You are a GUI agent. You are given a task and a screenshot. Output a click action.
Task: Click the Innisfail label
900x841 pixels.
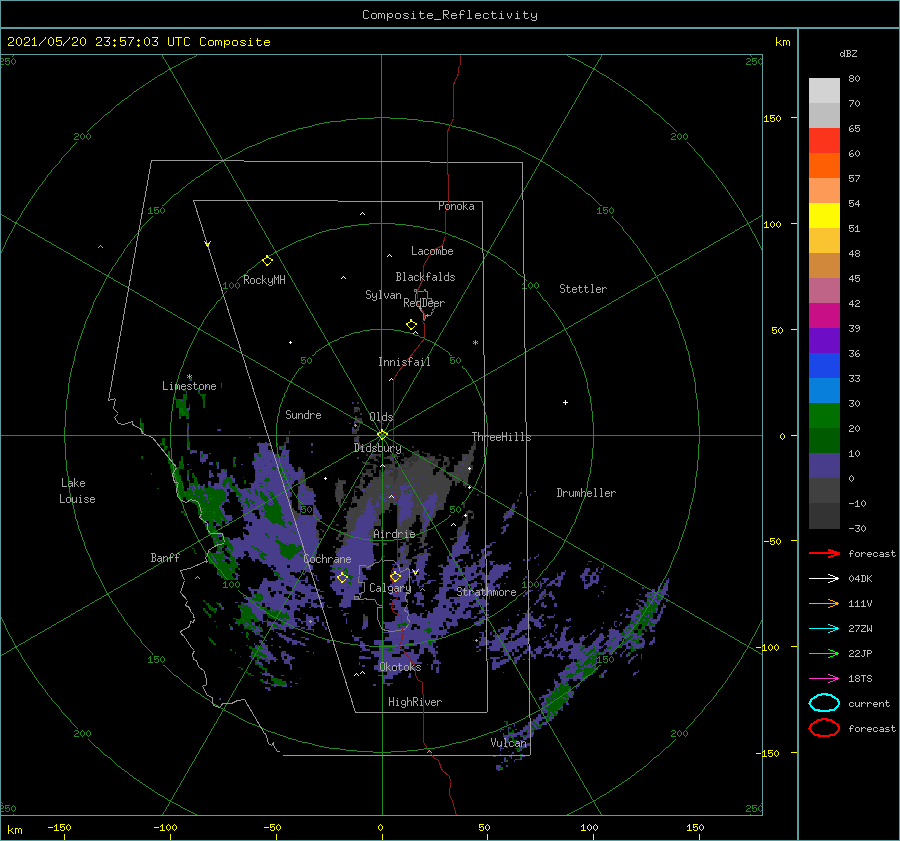click(x=404, y=362)
